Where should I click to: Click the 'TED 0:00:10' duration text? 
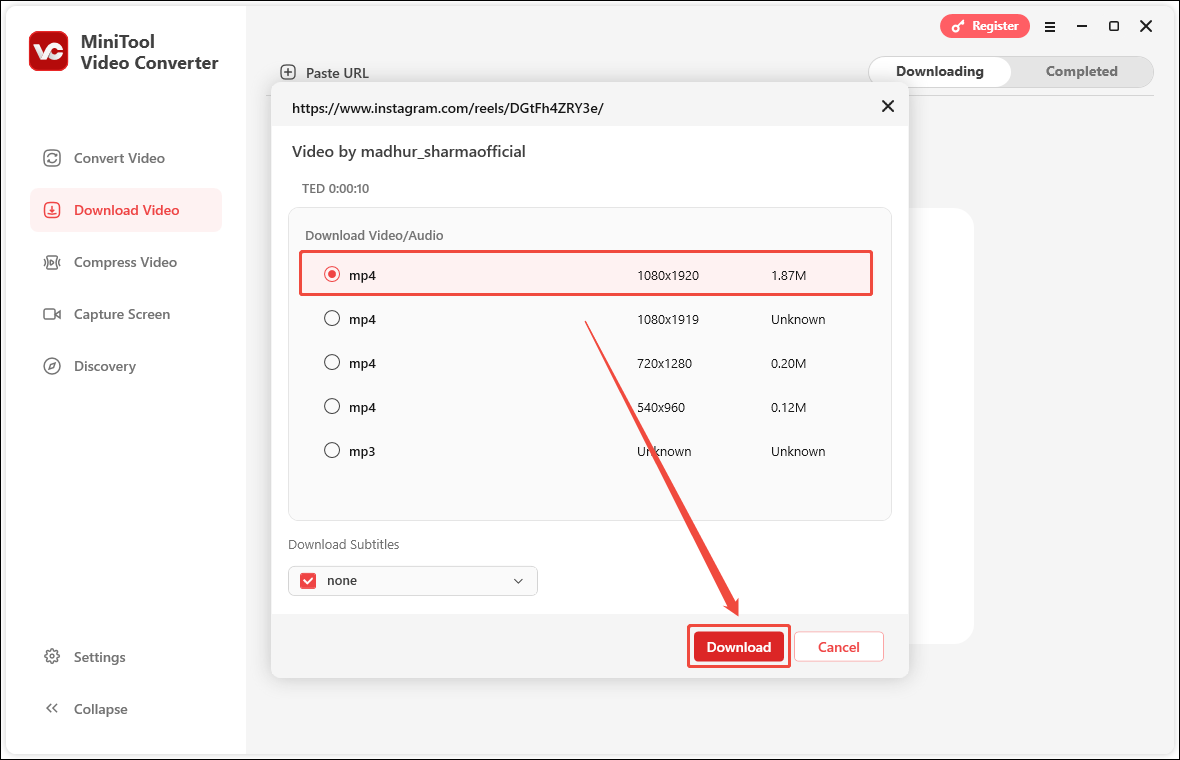(x=336, y=189)
